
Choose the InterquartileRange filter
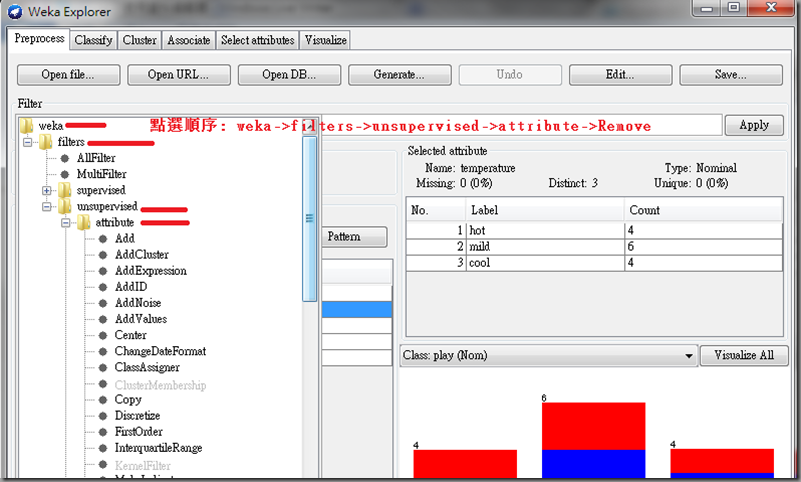tap(158, 448)
